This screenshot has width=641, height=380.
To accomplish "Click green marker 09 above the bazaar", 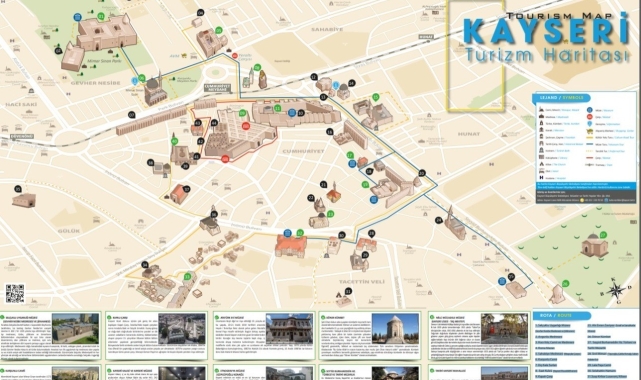I will pos(242,113).
